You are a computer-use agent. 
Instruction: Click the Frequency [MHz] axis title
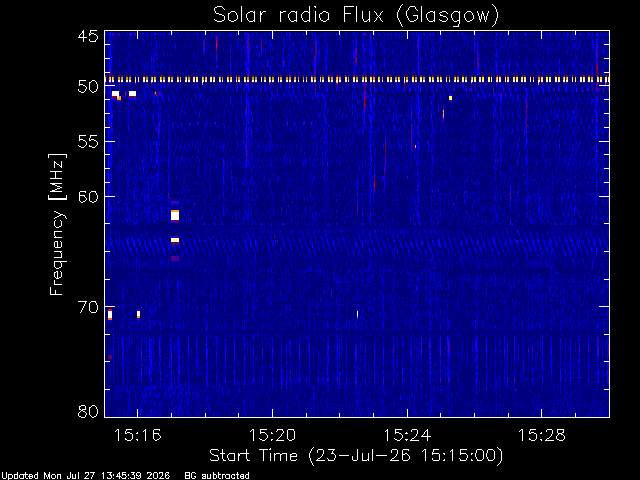[57, 224]
